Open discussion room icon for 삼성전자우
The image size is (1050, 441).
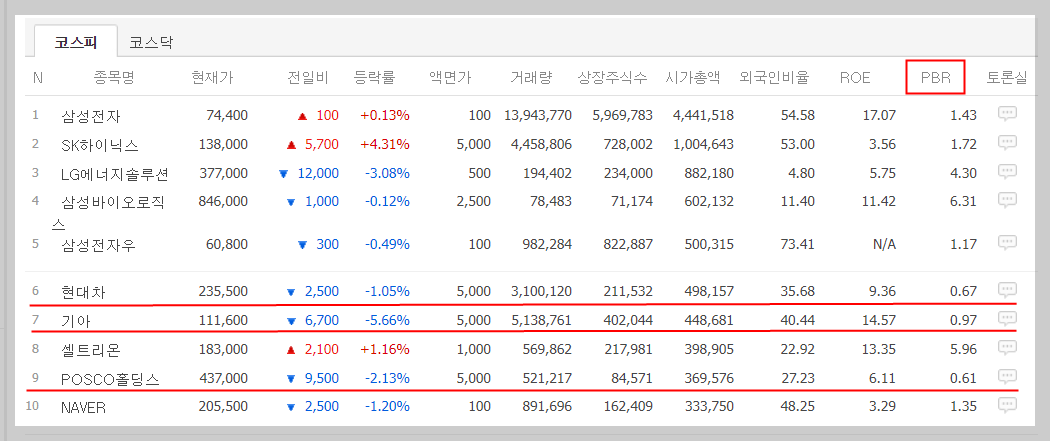tap(1007, 243)
